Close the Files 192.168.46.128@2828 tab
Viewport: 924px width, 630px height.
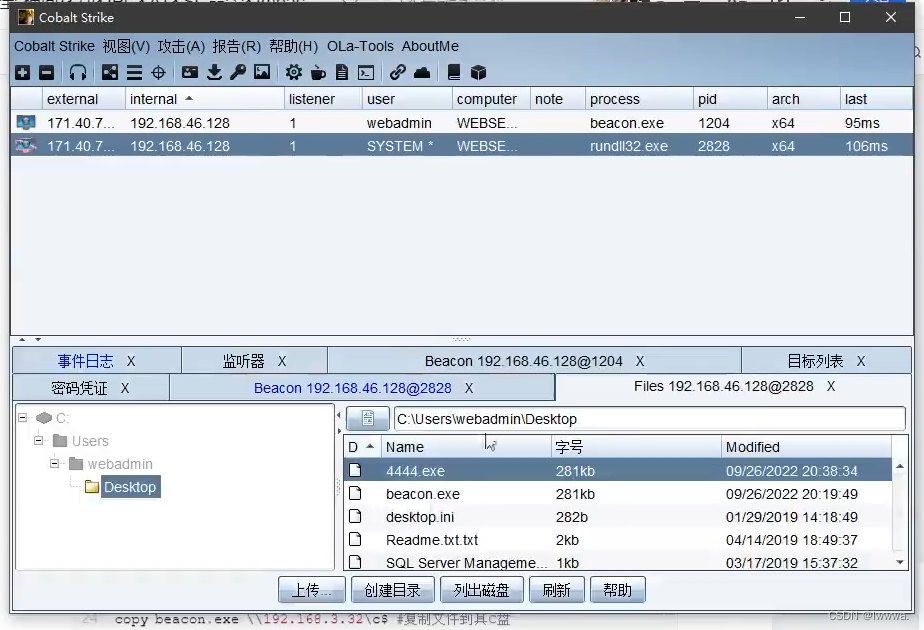(831, 386)
